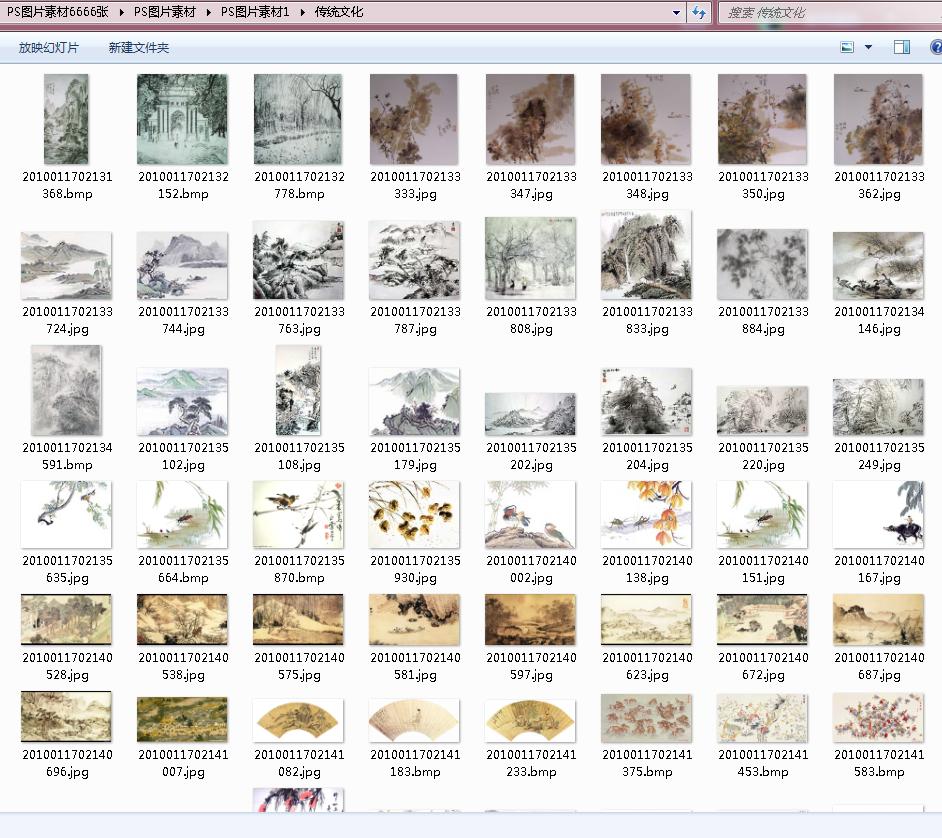Select the 2010011702132152.bmp archway thumbnail
942x838 pixels.
pos(182,119)
